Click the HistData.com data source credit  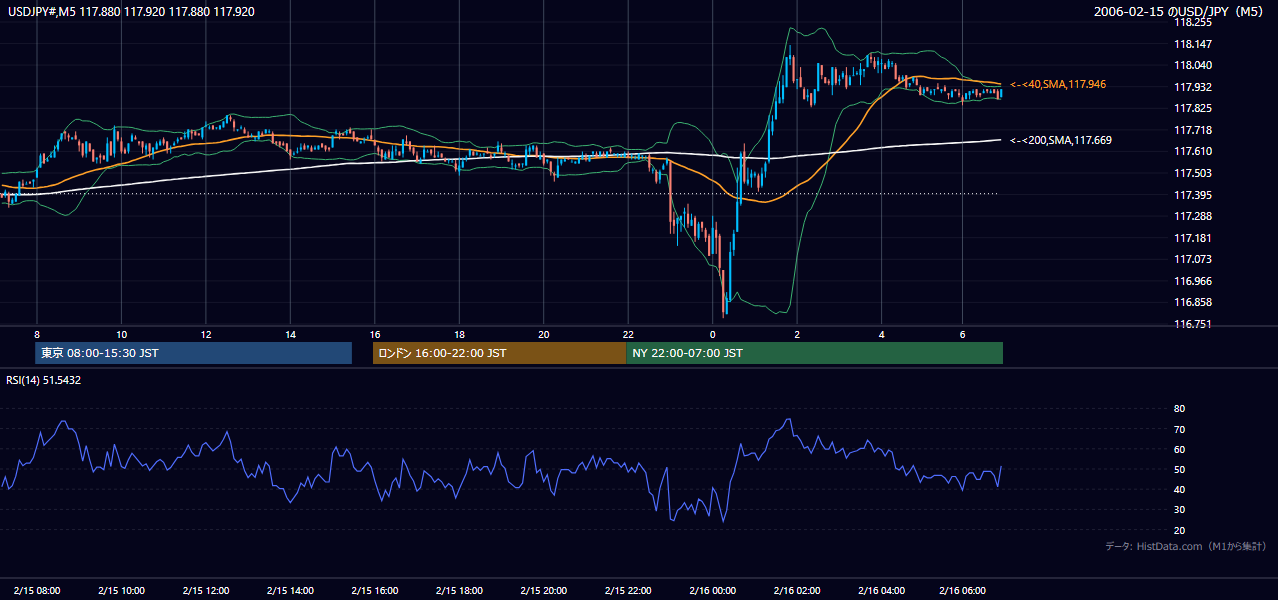1186,546
